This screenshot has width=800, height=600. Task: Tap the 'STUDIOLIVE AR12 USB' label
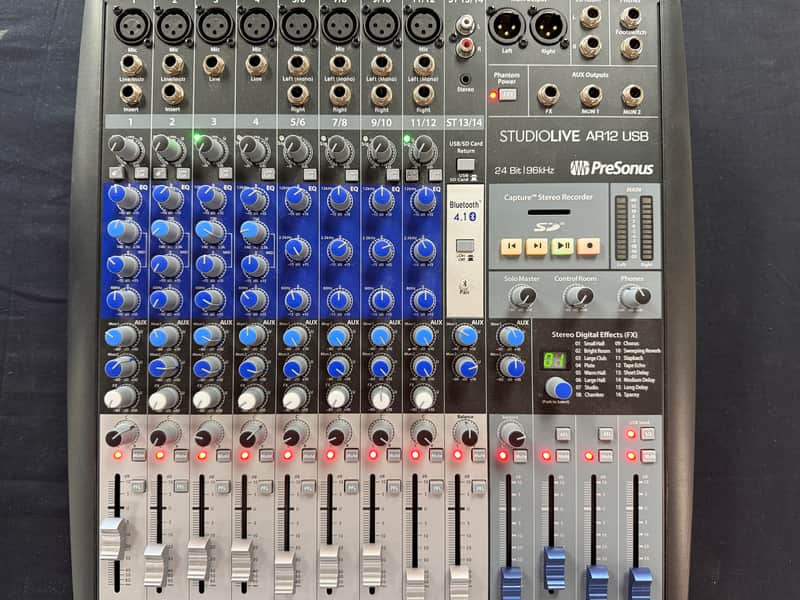574,136
